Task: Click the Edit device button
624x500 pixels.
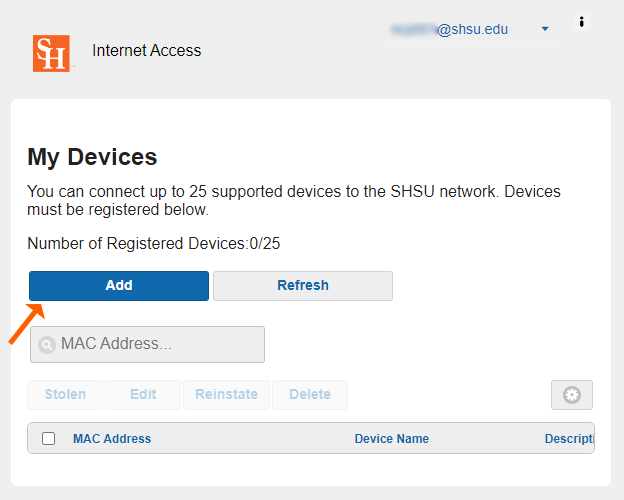Action: pos(143,394)
